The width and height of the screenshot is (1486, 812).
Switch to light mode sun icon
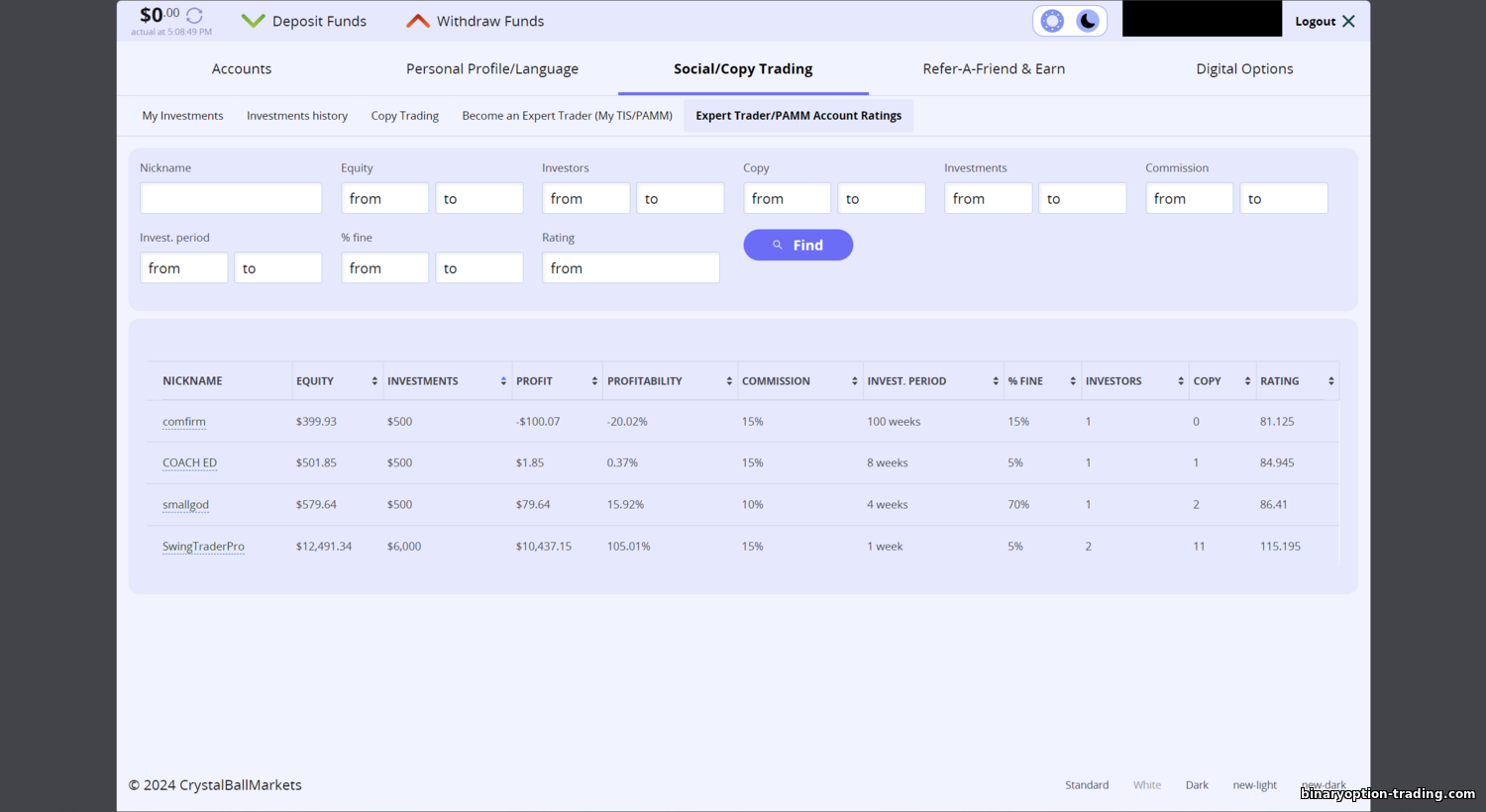click(x=1052, y=21)
